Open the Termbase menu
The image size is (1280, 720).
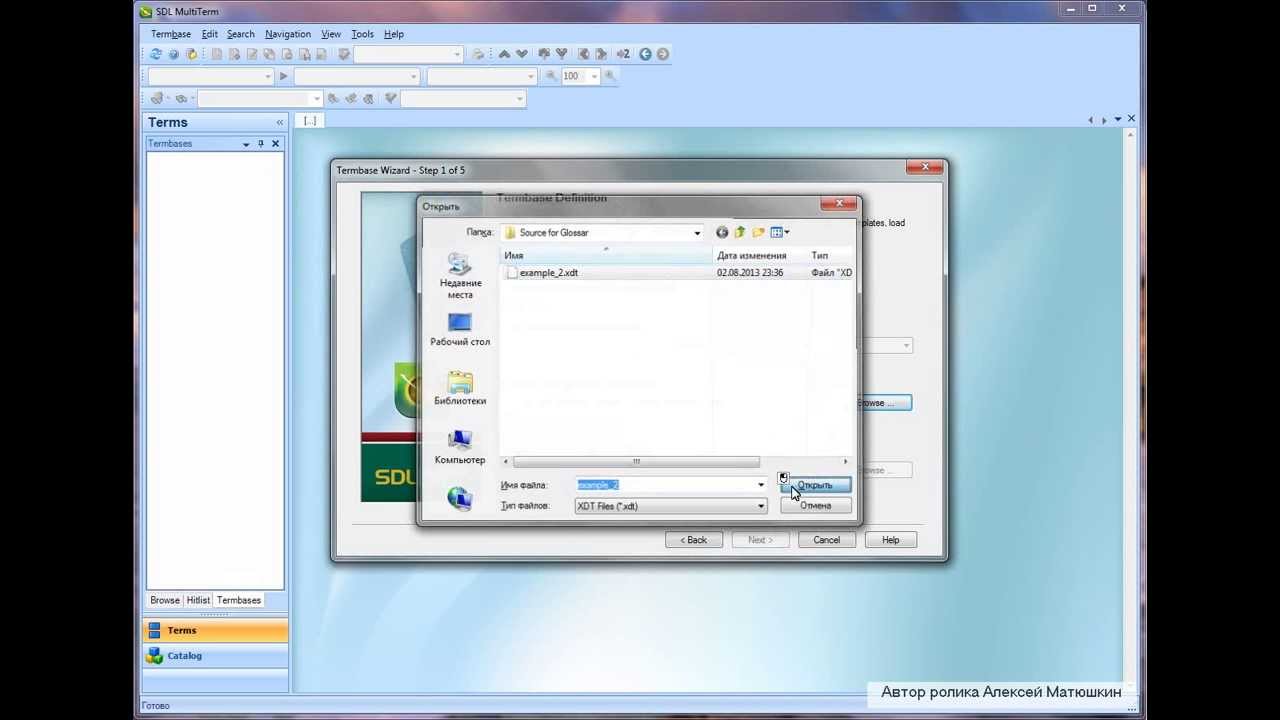[171, 34]
